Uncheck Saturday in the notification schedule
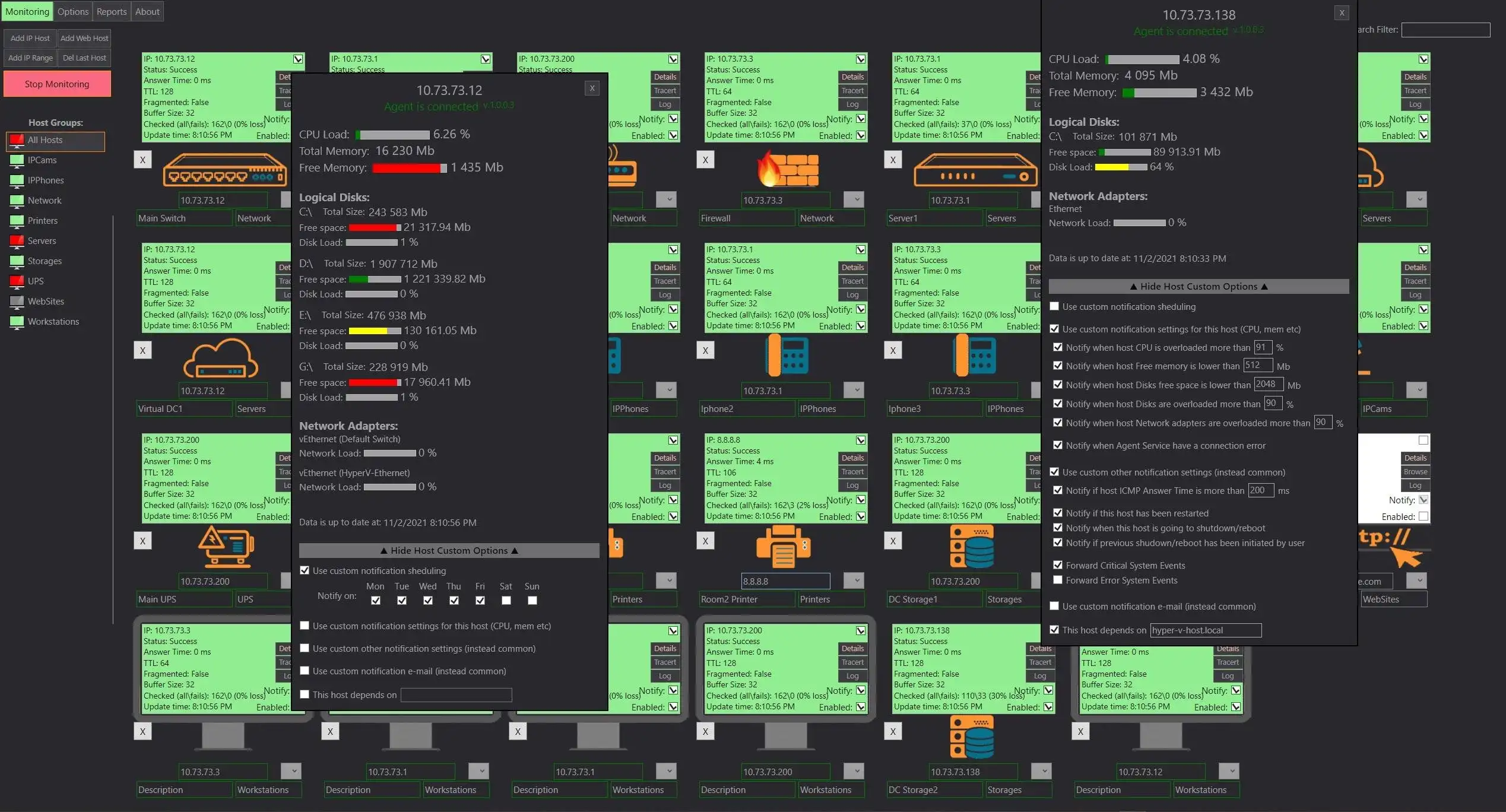This screenshot has height=812, width=1506. click(506, 601)
